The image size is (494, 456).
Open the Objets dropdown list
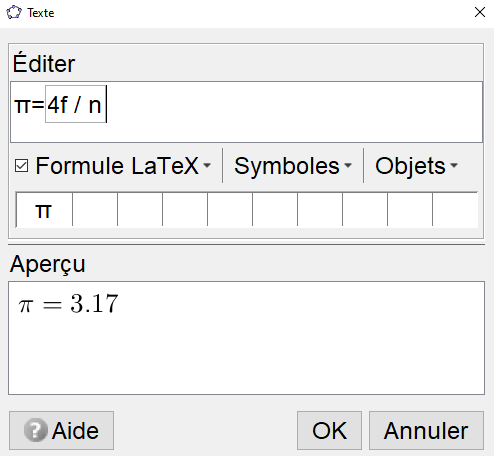416,166
